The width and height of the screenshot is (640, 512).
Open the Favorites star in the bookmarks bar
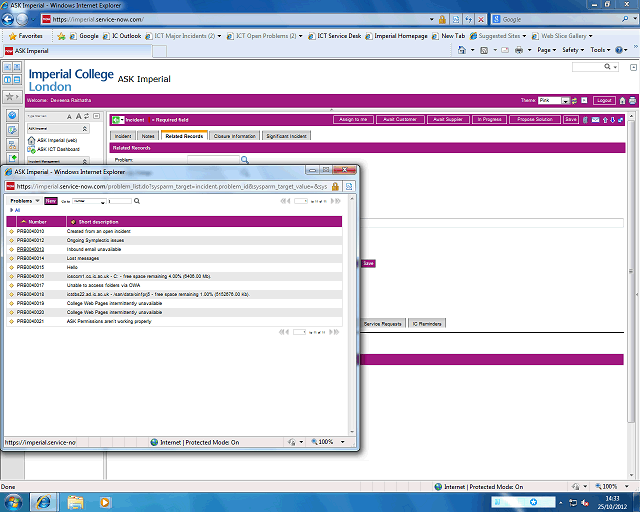(10, 36)
